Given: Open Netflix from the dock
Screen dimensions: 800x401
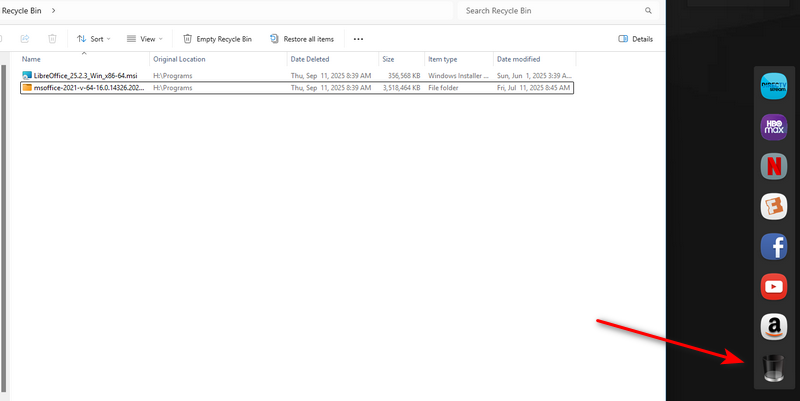Looking at the screenshot, I should tap(773, 166).
